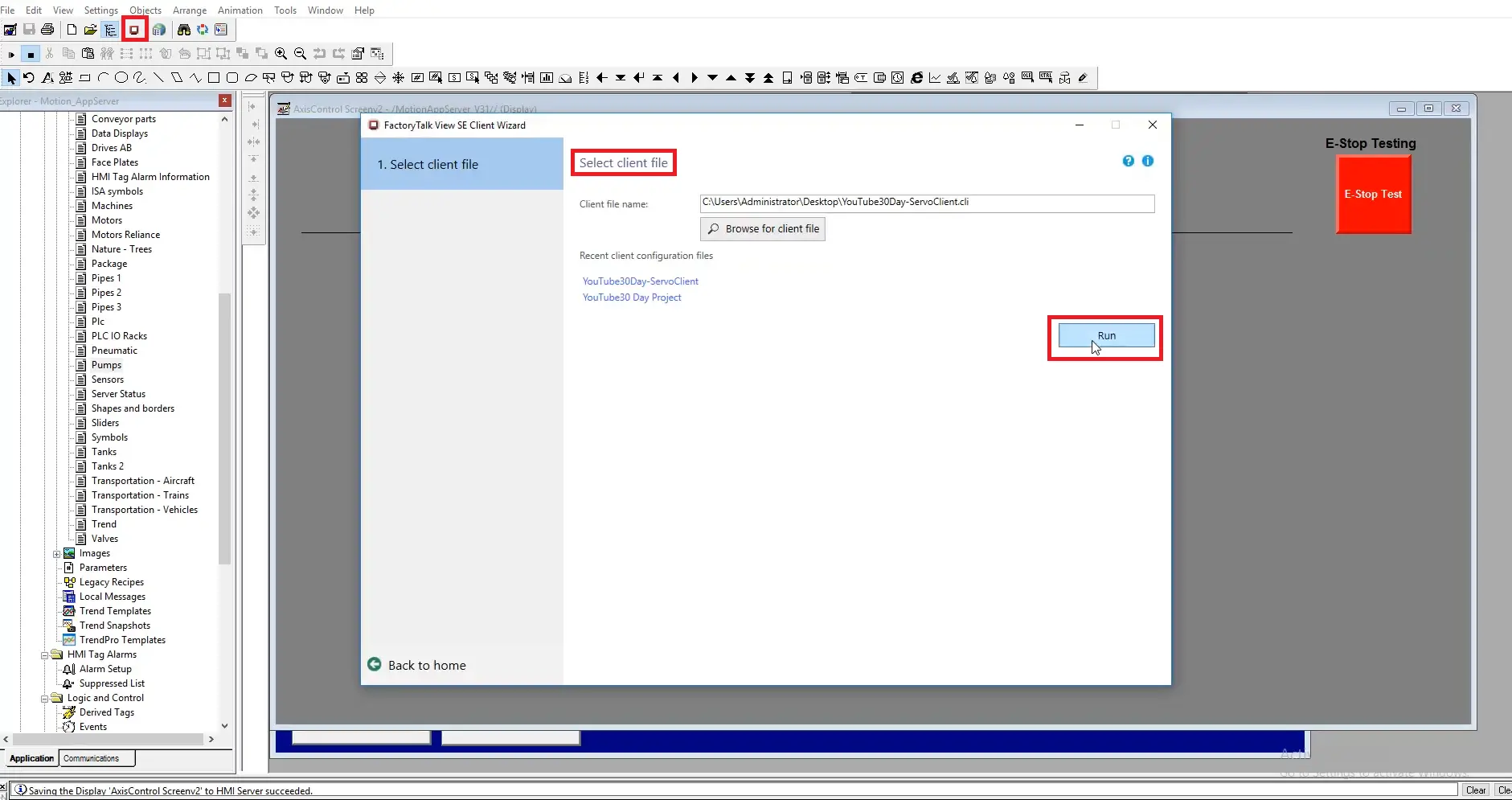Collapse the Logic and Control folder
Viewport: 1512px width, 800px height.
(x=45, y=699)
